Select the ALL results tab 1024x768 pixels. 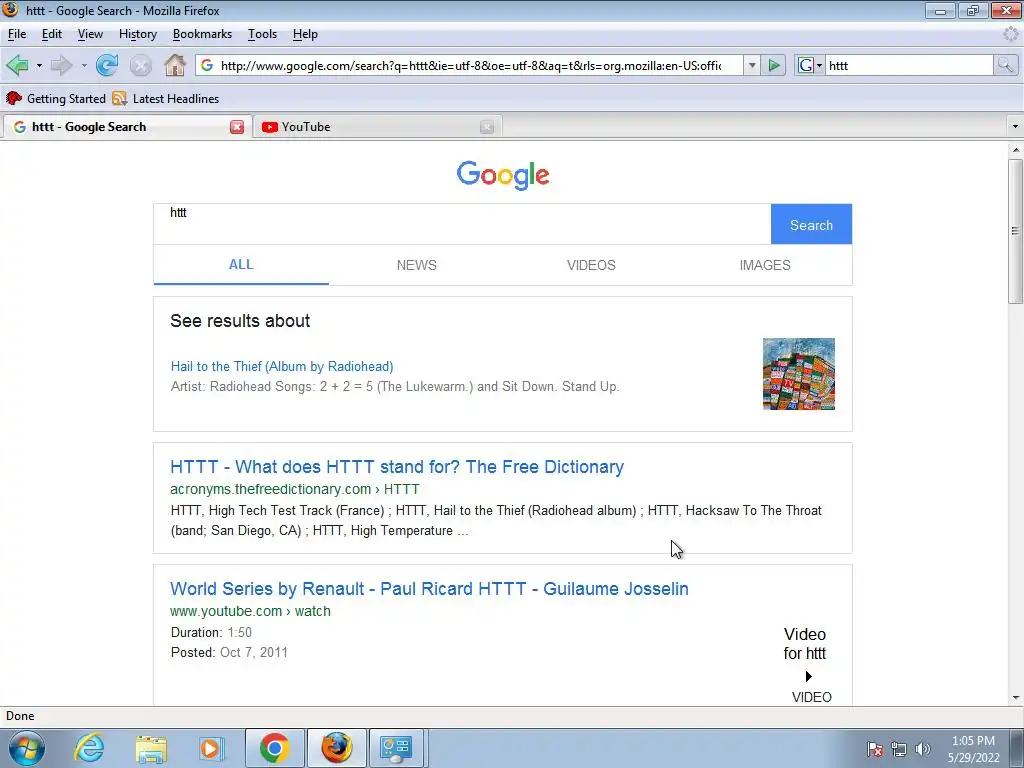pos(241,264)
